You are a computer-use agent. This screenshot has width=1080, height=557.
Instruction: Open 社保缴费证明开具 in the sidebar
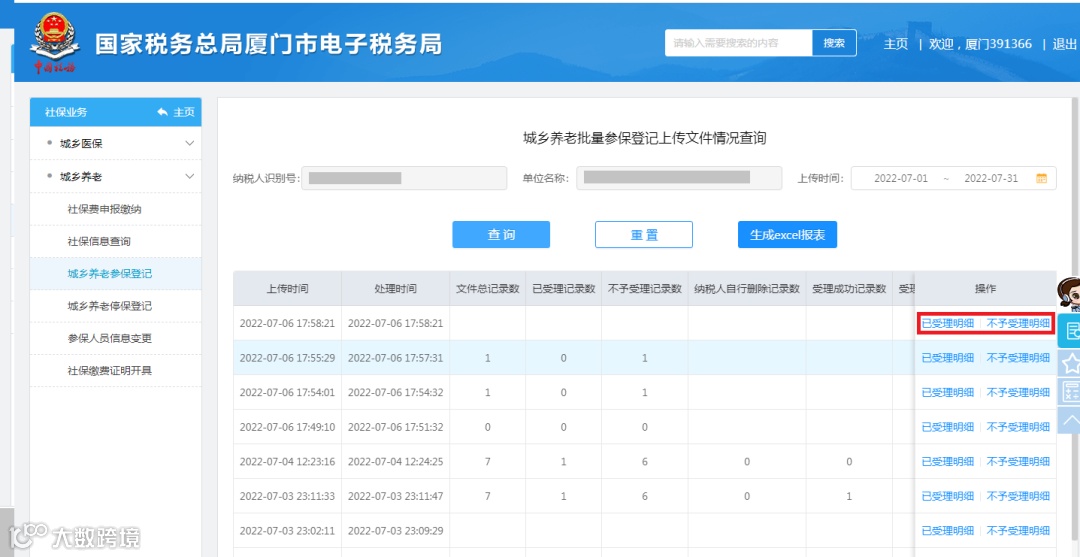[x=110, y=370]
